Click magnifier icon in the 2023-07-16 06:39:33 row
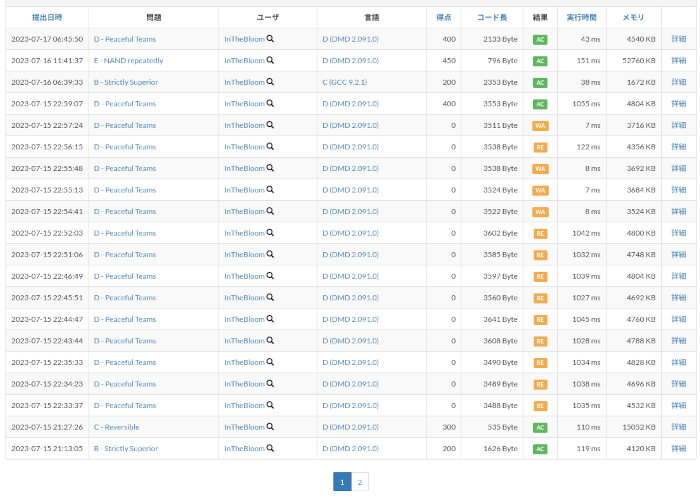The height and width of the screenshot is (503, 700). click(x=270, y=82)
